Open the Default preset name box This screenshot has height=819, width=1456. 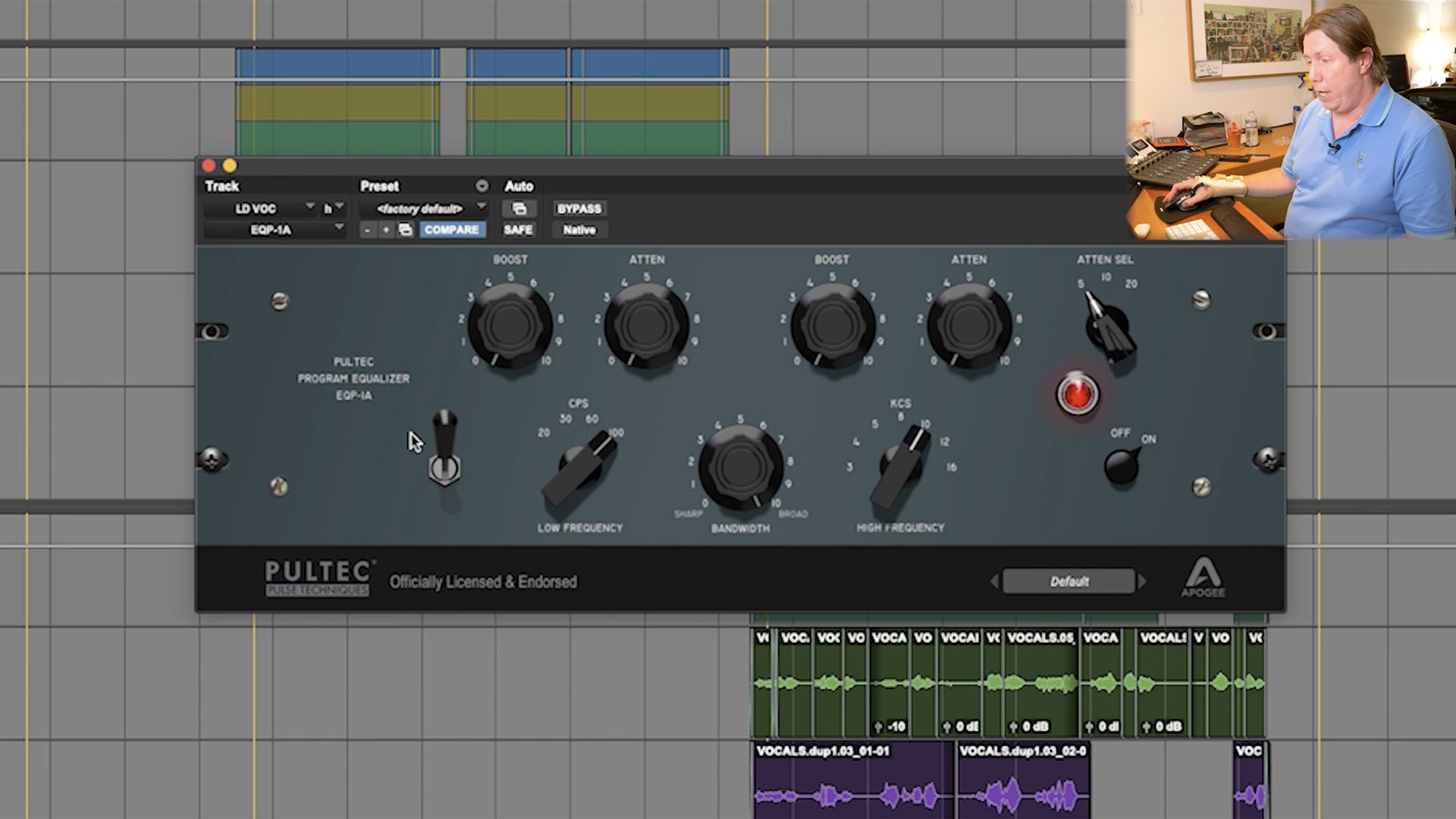[1068, 582]
